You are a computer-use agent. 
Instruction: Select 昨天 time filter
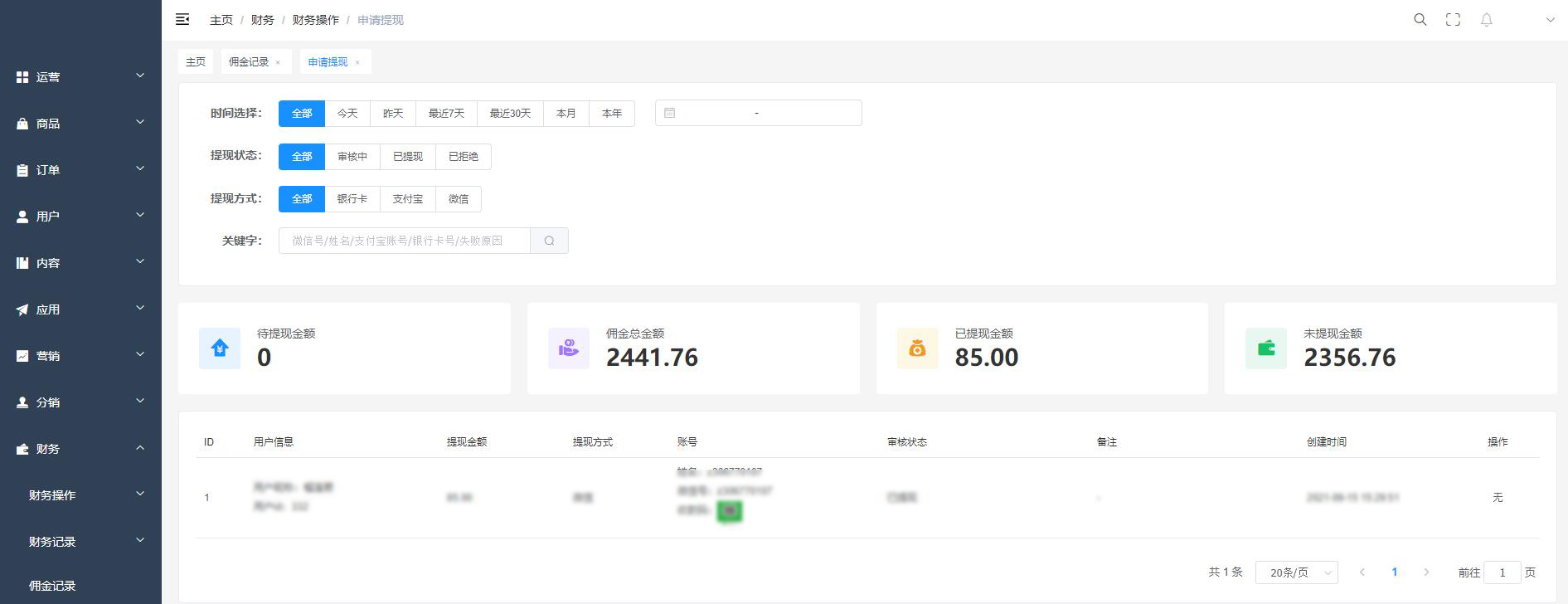click(x=393, y=114)
